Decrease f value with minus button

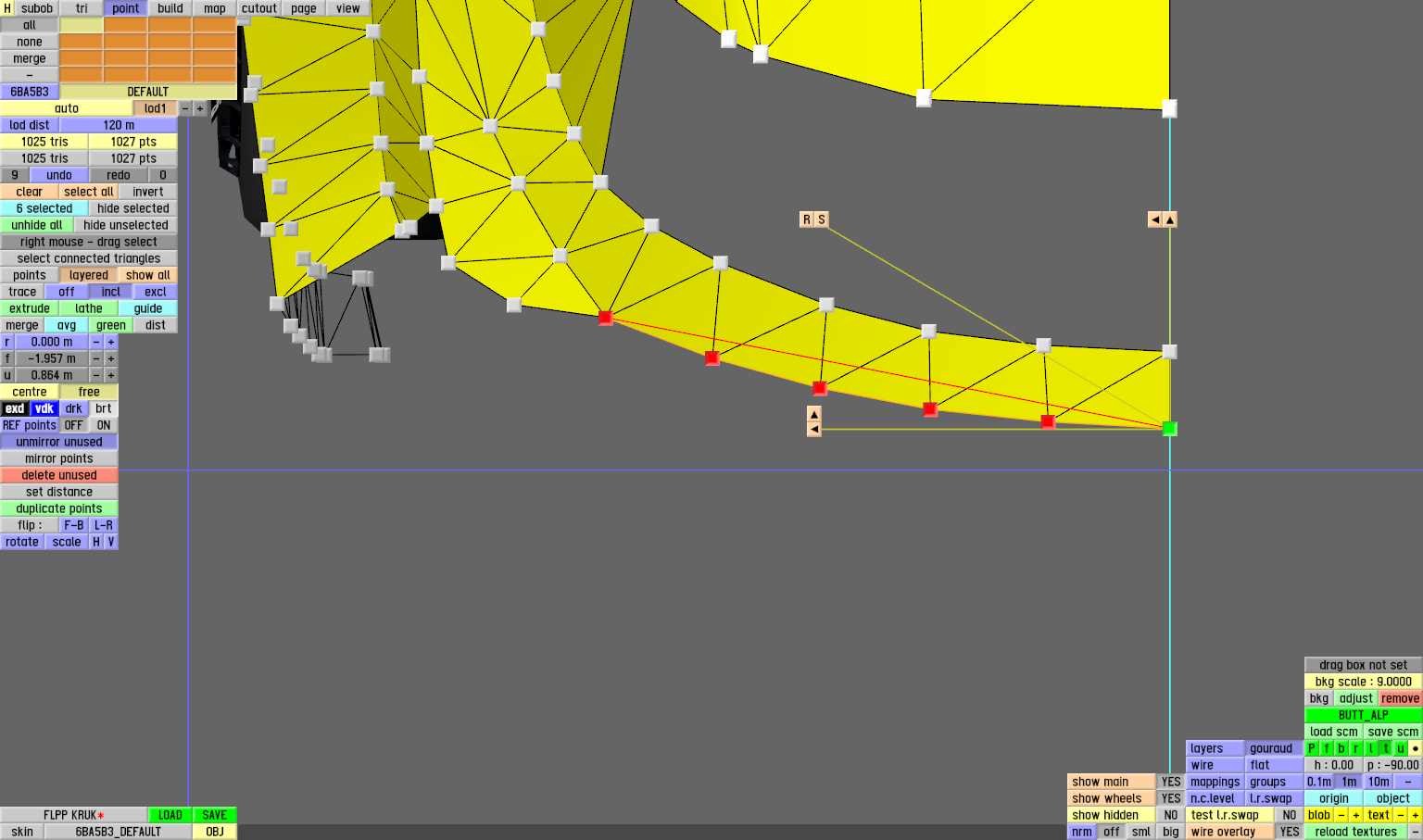[96, 358]
